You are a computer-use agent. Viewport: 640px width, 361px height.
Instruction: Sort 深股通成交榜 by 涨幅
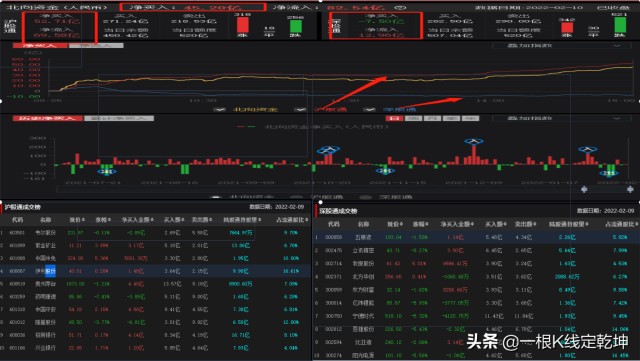[x=420, y=224]
